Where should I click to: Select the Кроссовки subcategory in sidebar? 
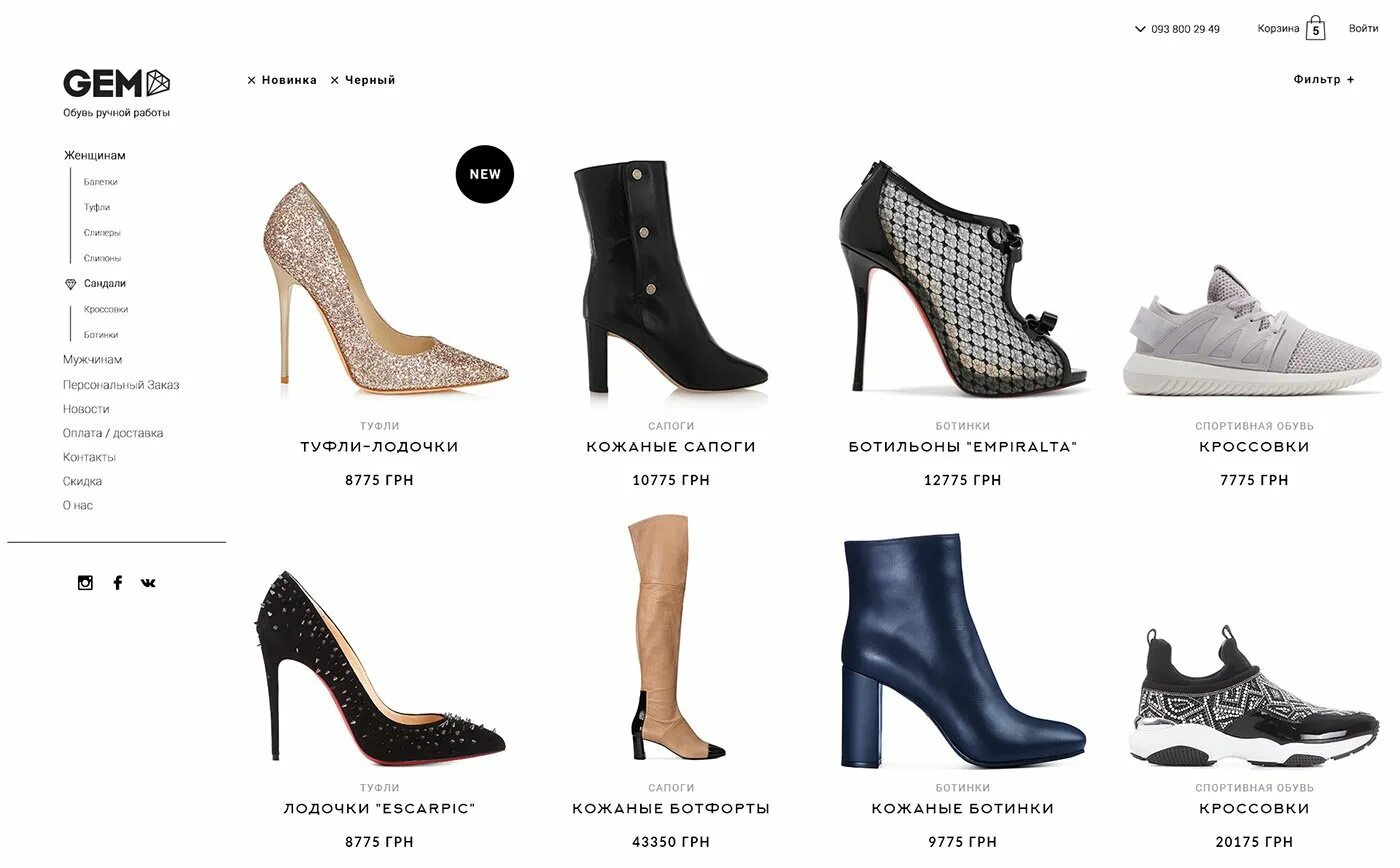point(106,310)
